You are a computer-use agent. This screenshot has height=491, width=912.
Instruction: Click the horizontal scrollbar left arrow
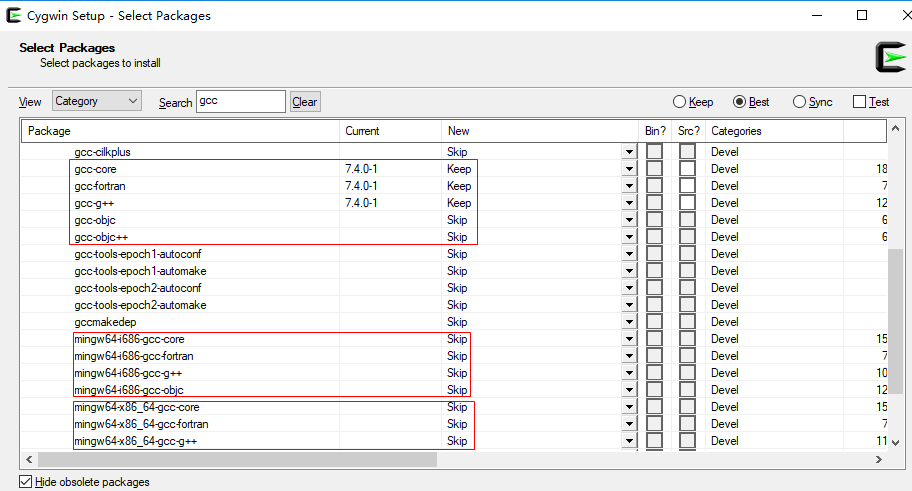tap(29, 460)
